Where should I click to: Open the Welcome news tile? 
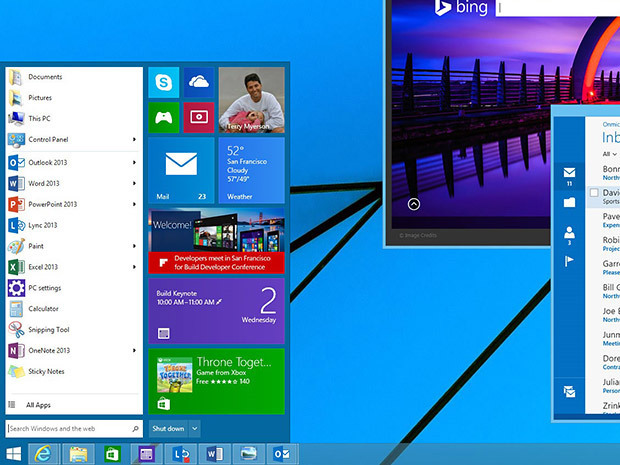(x=216, y=241)
